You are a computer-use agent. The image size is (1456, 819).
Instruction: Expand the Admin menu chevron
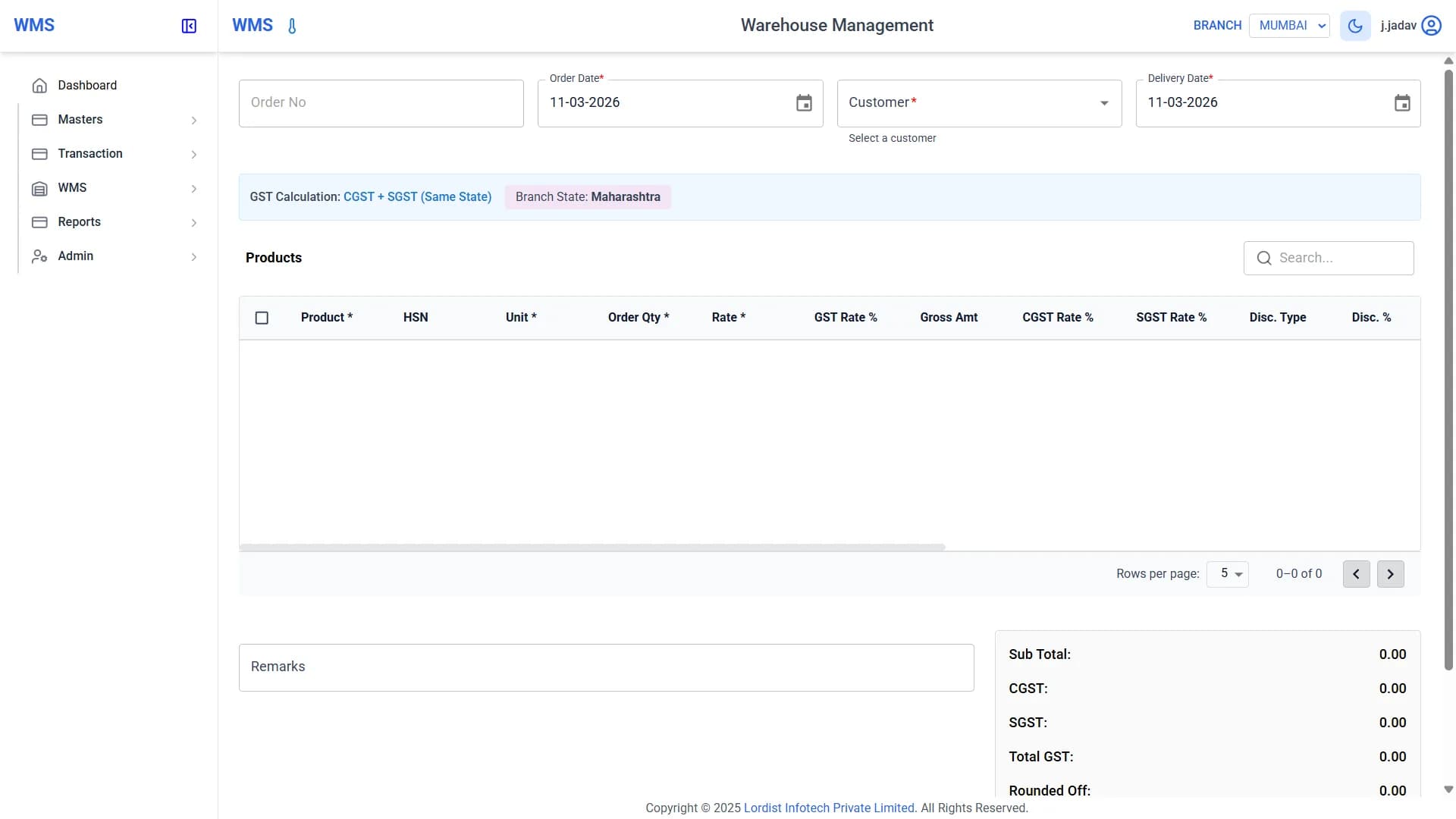point(194,257)
